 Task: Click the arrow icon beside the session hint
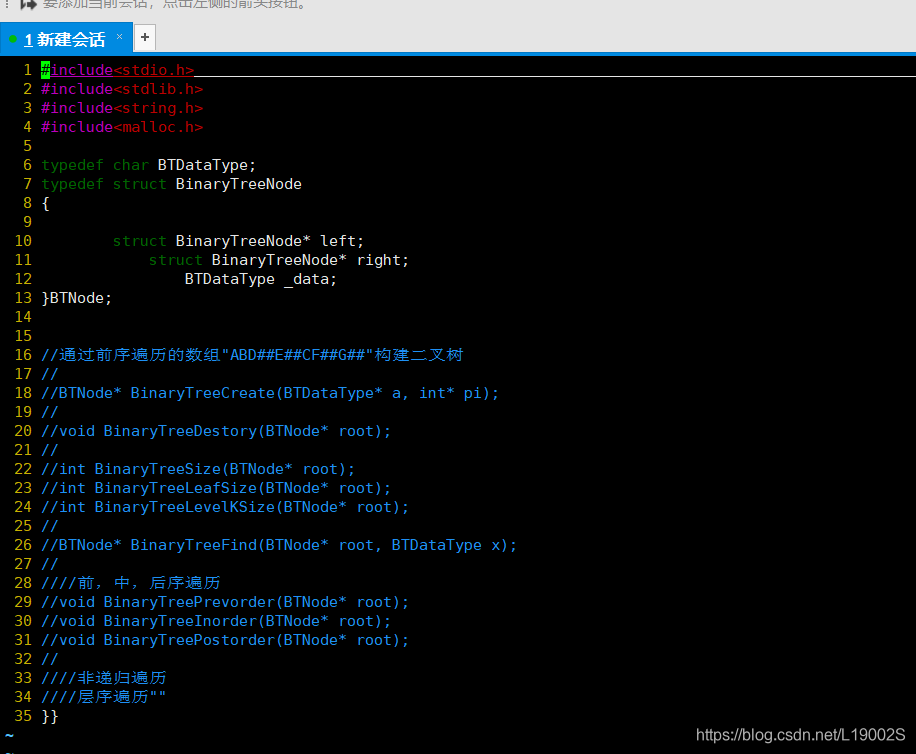coord(27,5)
